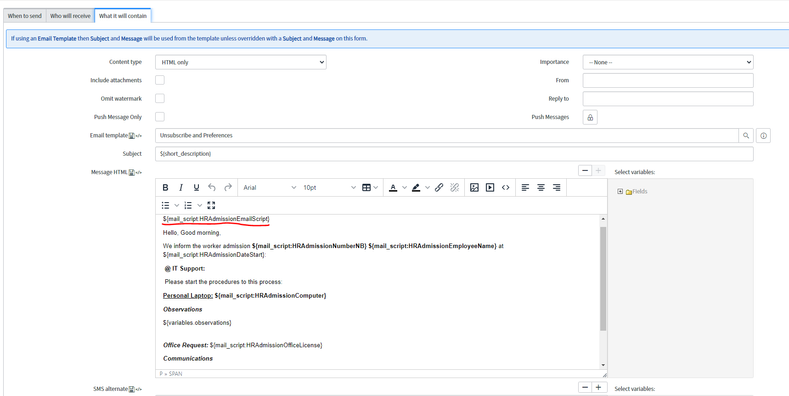
Task: Insert media video in message
Action: click(490, 187)
